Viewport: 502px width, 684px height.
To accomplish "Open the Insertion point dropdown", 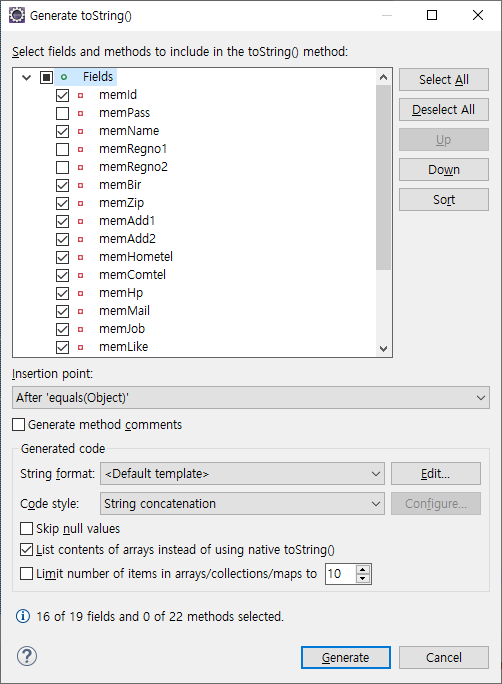I will tap(251, 397).
